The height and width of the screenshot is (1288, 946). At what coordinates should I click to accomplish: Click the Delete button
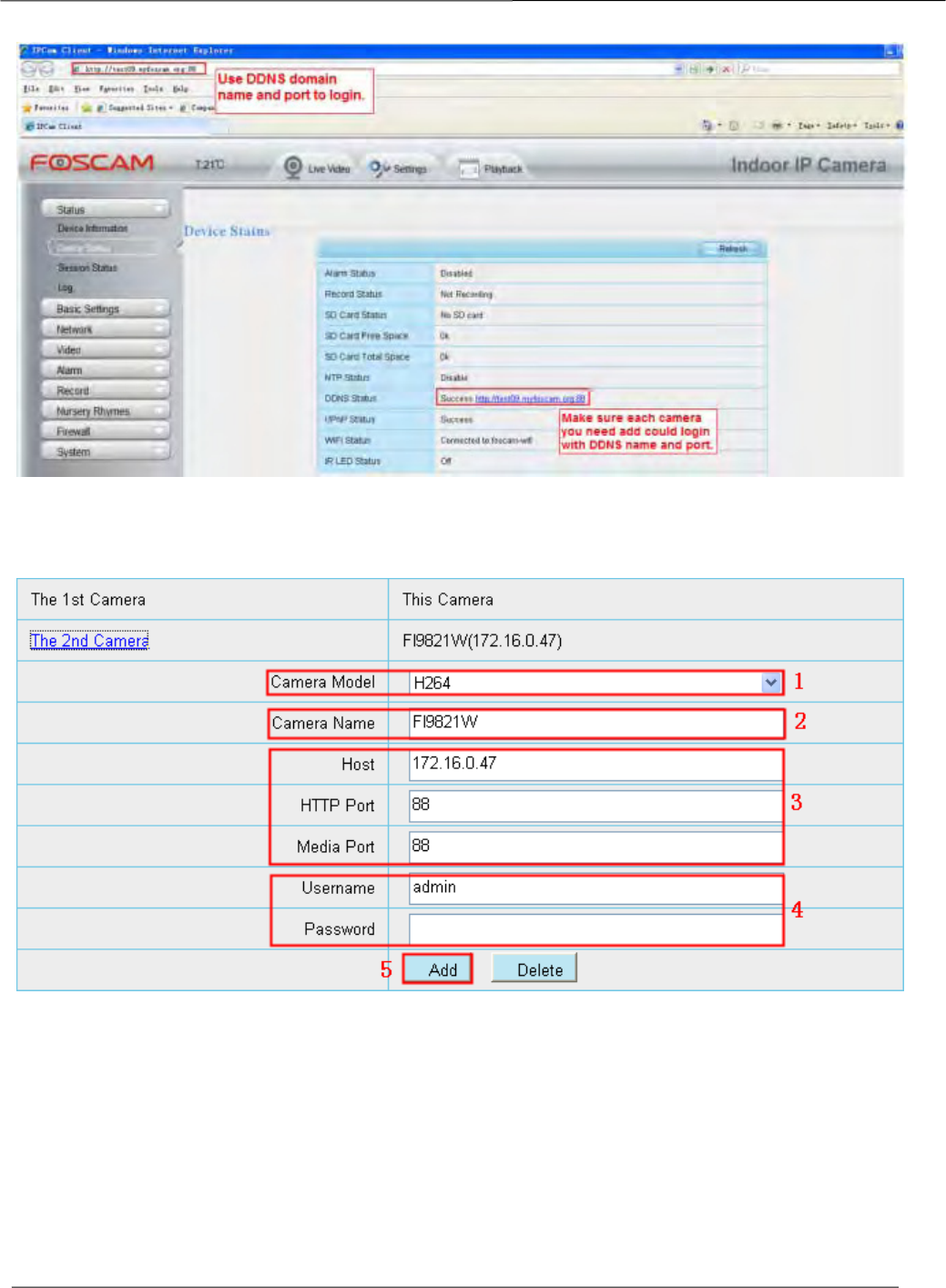[534, 969]
